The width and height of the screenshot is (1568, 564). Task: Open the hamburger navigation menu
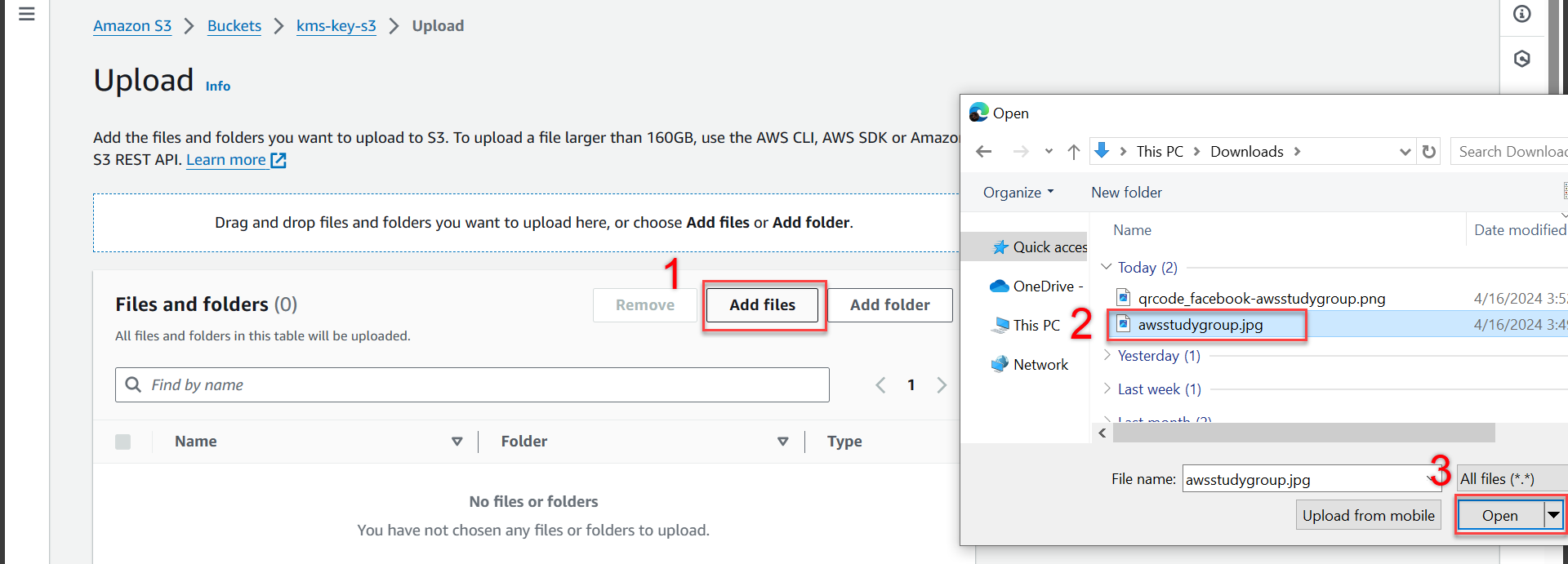(26, 14)
